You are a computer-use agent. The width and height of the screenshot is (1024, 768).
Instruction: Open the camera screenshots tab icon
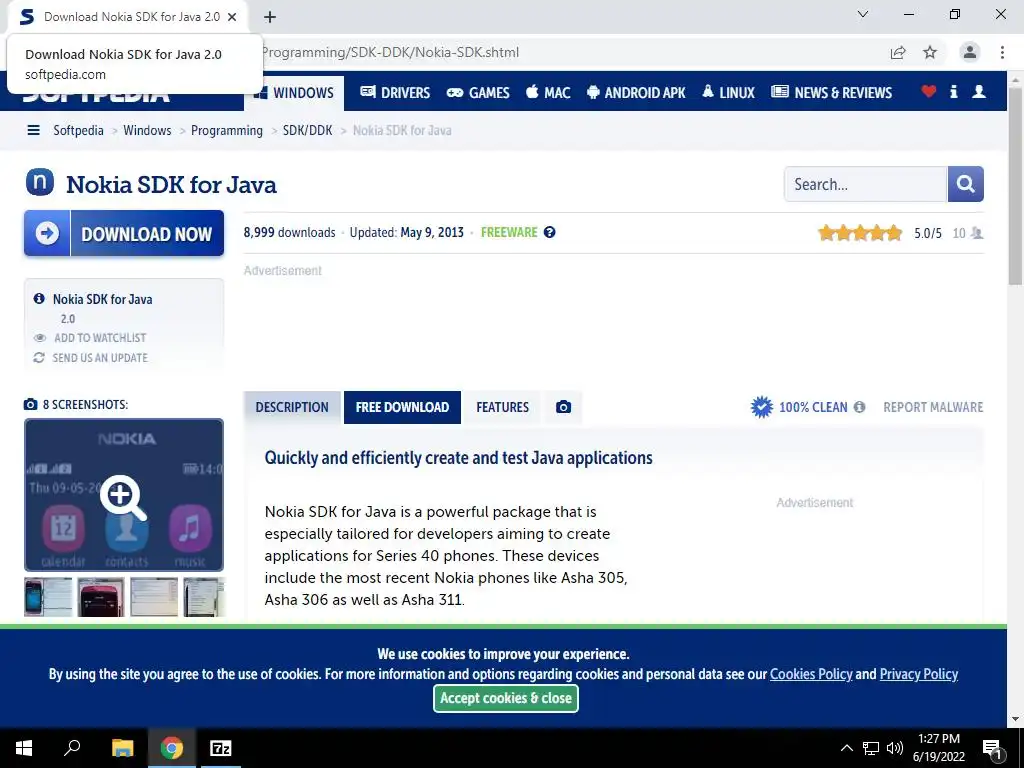tap(563, 407)
